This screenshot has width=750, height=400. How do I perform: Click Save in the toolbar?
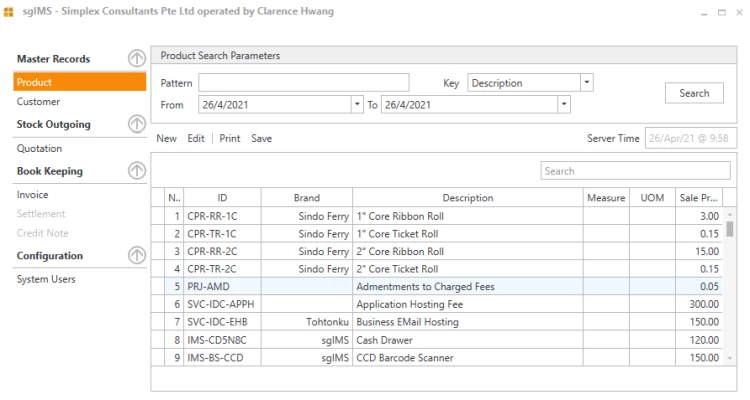(x=261, y=138)
